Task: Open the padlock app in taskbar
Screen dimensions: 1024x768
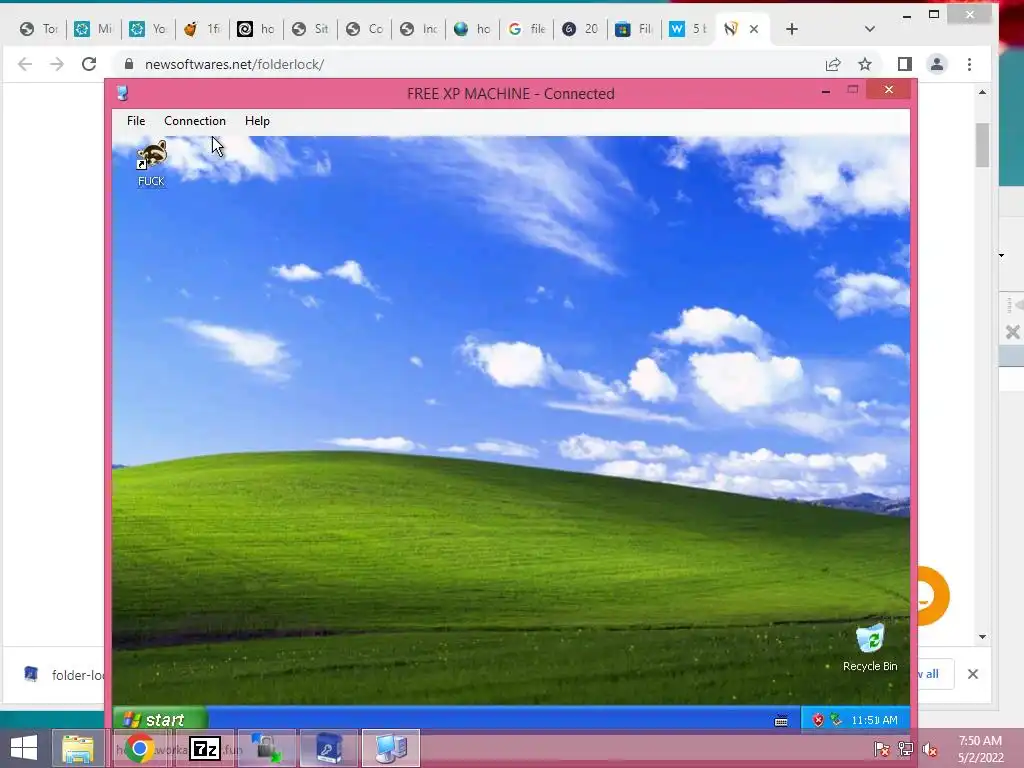Action: click(x=267, y=748)
